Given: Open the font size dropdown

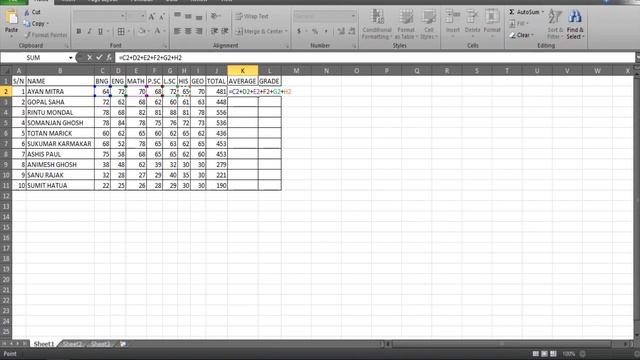Looking at the screenshot, I should (x=143, y=16).
